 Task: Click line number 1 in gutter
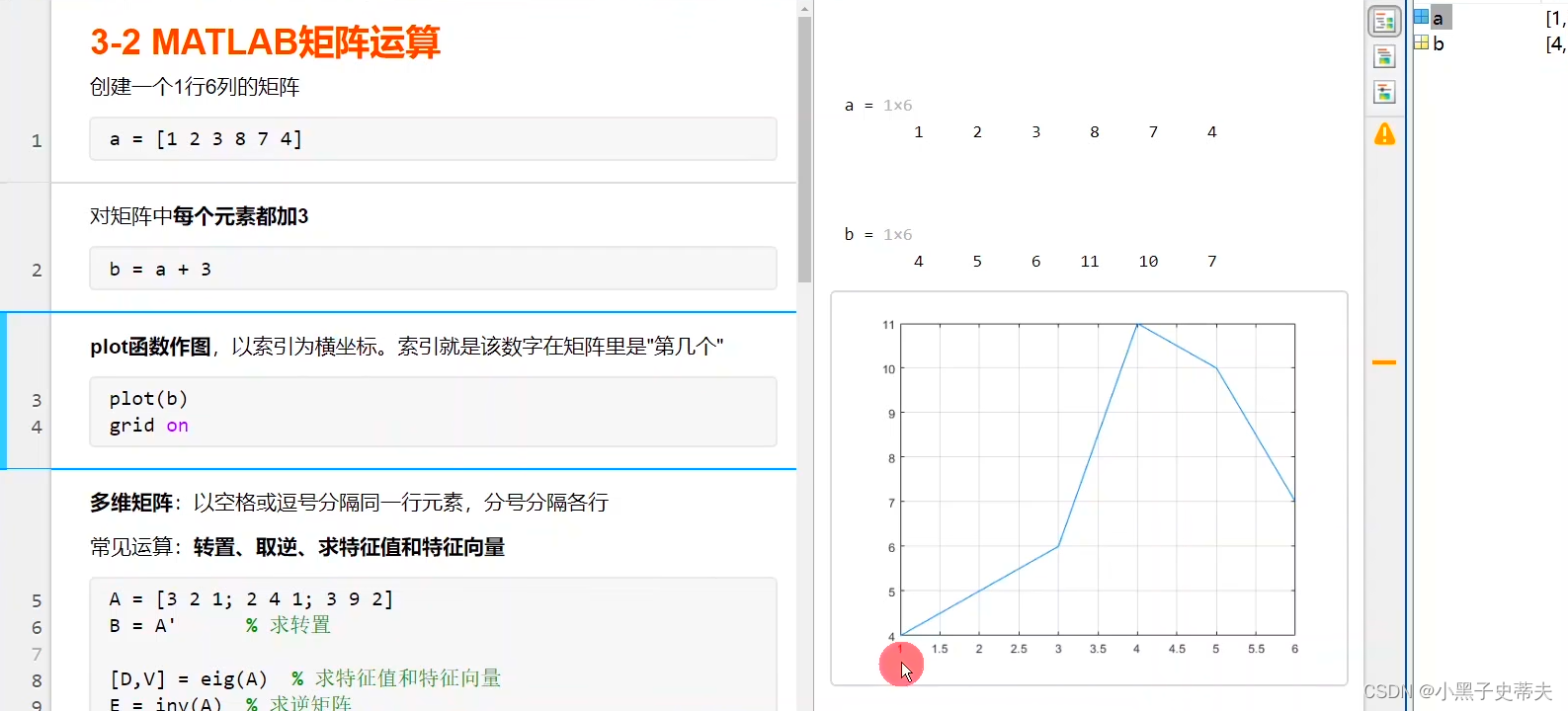(x=37, y=140)
